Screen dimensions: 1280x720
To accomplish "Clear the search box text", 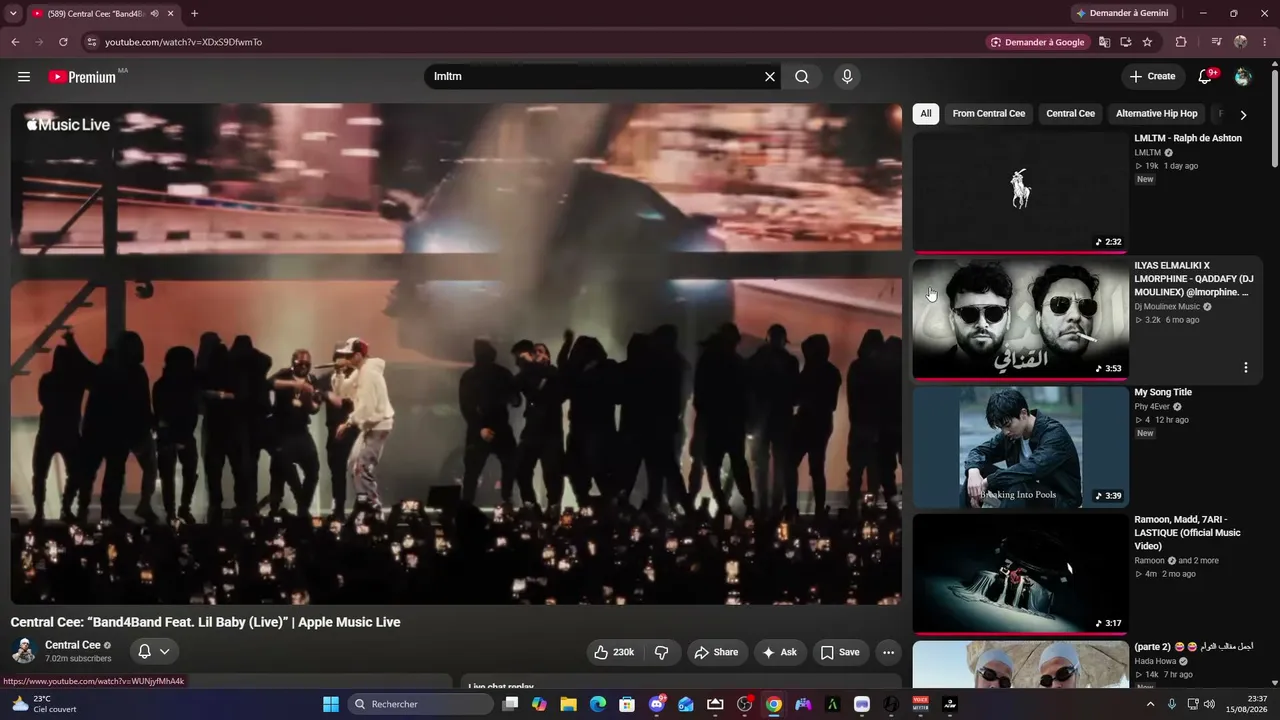I will [770, 77].
